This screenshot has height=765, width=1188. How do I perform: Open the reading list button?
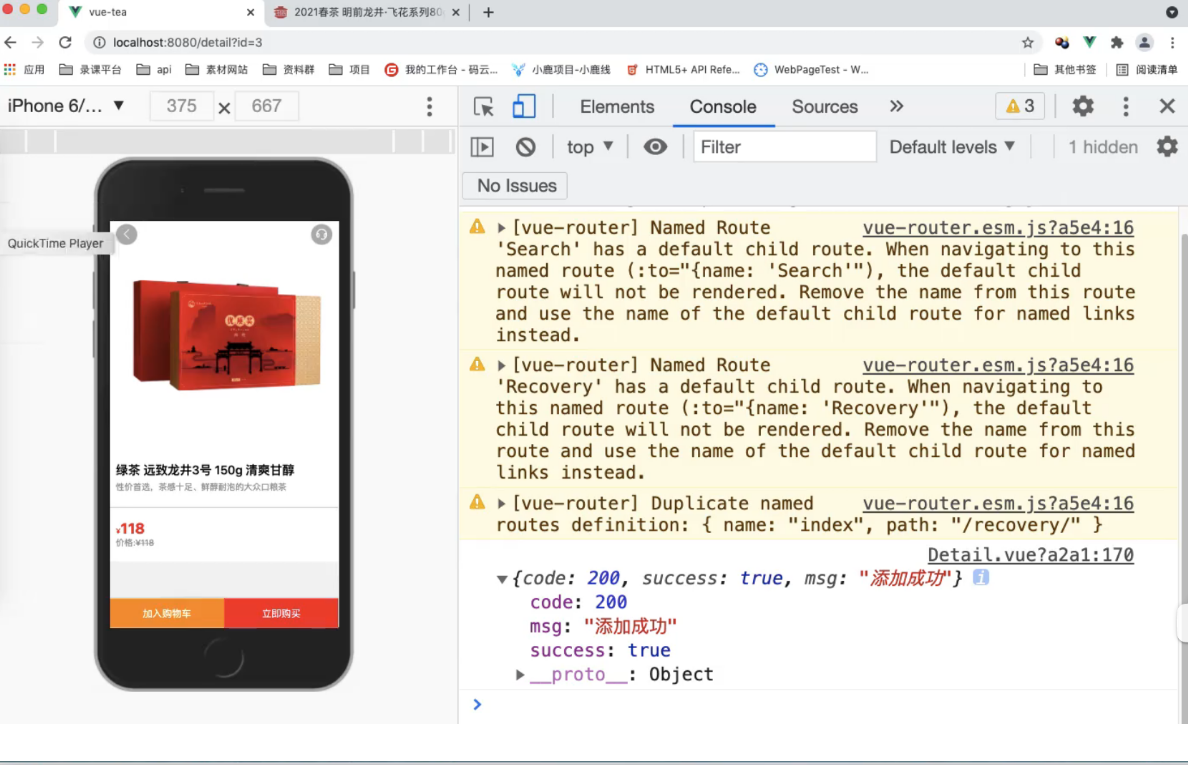1146,70
